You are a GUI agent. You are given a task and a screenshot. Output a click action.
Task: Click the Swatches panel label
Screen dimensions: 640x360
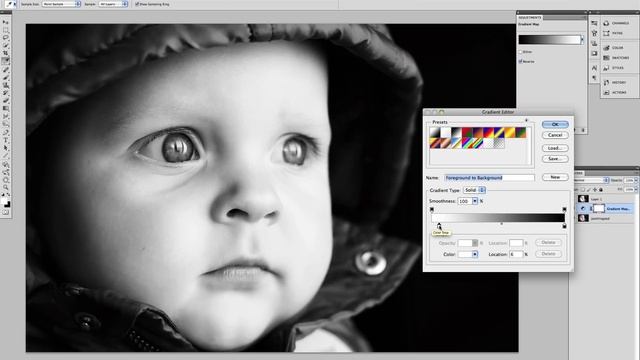[620, 58]
